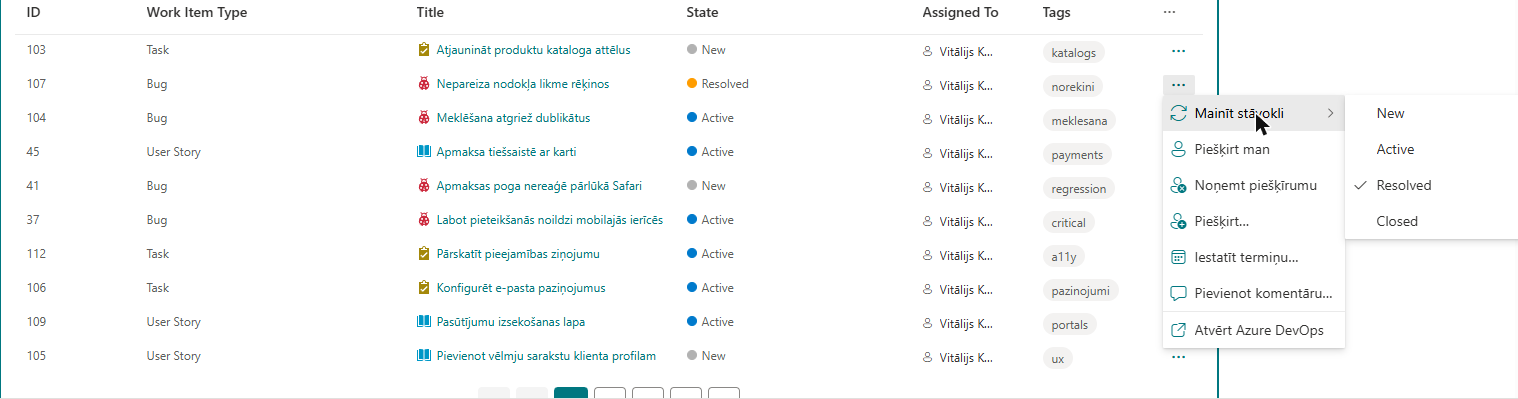The width and height of the screenshot is (1518, 399).
Task: Set state to Active in submenu
Action: pos(1431,149)
